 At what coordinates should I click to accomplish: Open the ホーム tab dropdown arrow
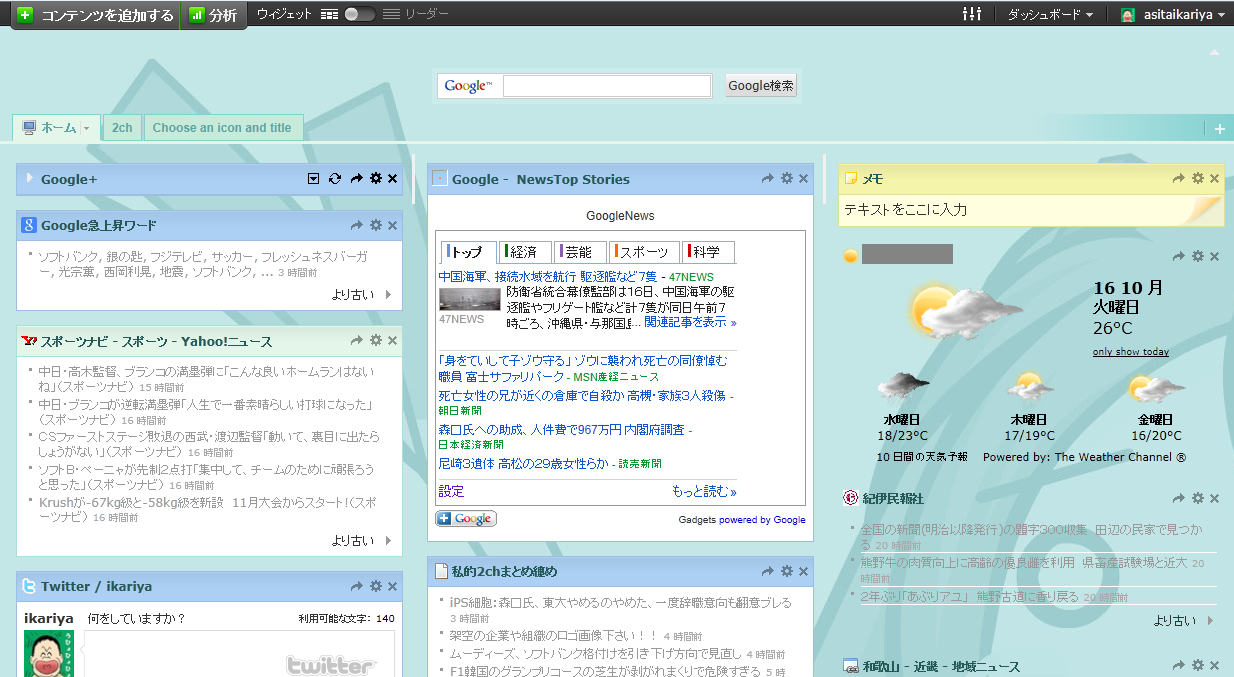[87, 129]
